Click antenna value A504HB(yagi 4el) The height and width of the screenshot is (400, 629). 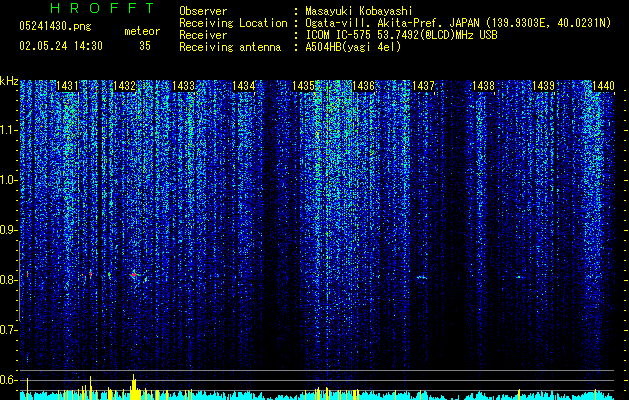point(353,47)
